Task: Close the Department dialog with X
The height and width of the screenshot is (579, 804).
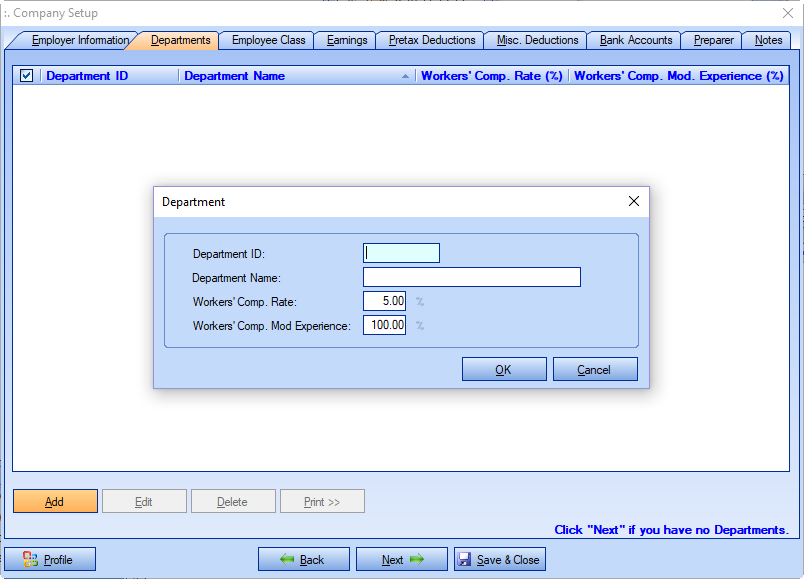Action: 633,201
